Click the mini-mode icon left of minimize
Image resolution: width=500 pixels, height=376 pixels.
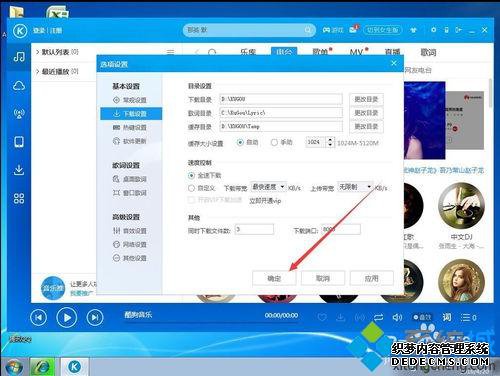click(459, 30)
